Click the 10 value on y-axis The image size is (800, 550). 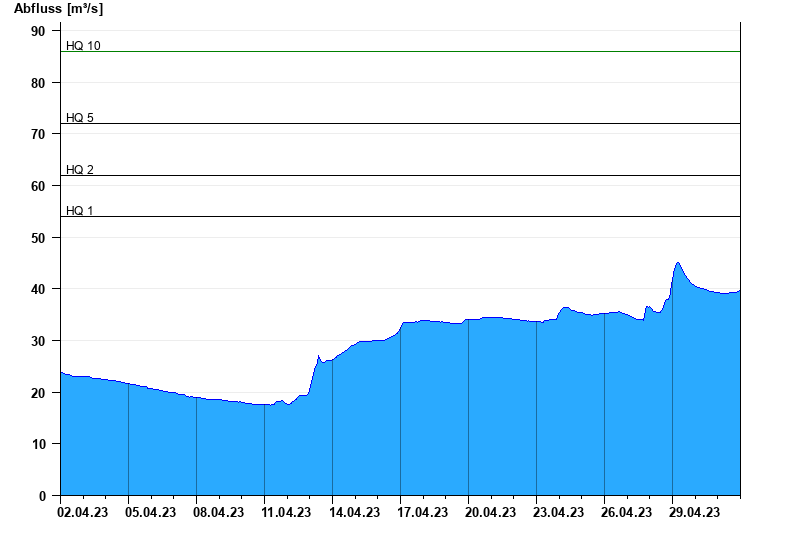click(38, 444)
